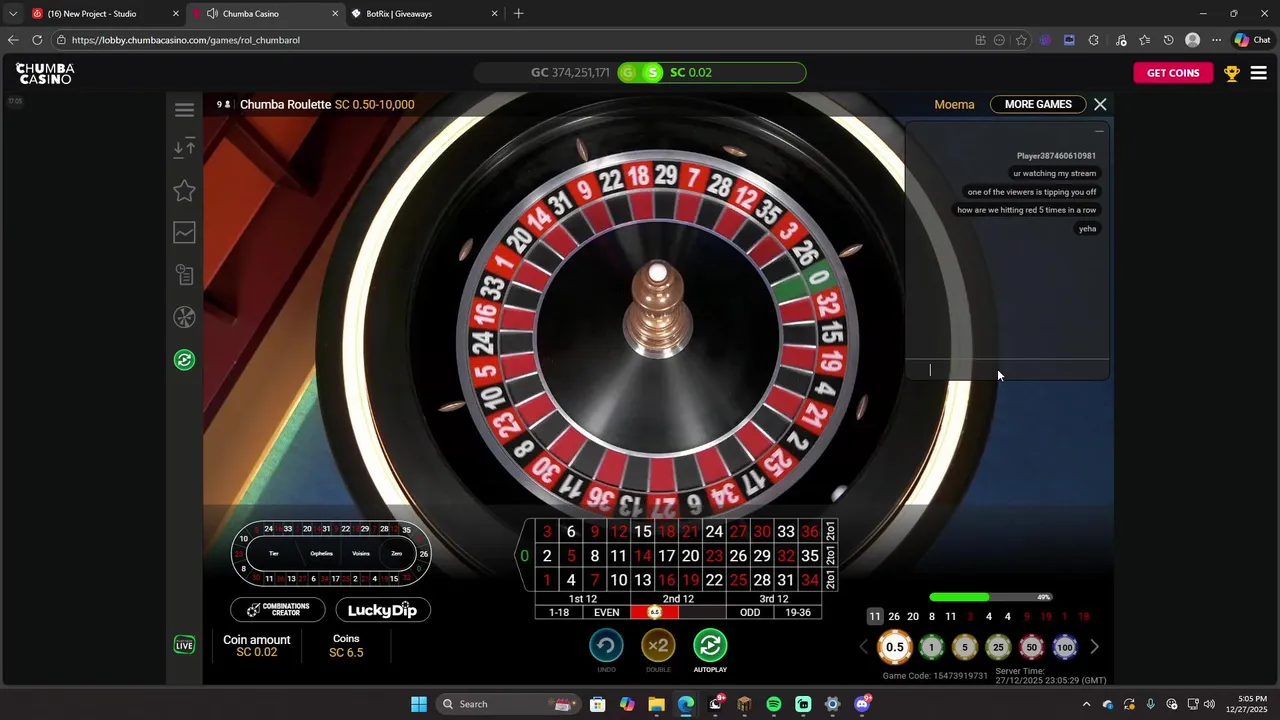Minimize the chat panel
The width and height of the screenshot is (1280, 720).
click(x=1099, y=131)
